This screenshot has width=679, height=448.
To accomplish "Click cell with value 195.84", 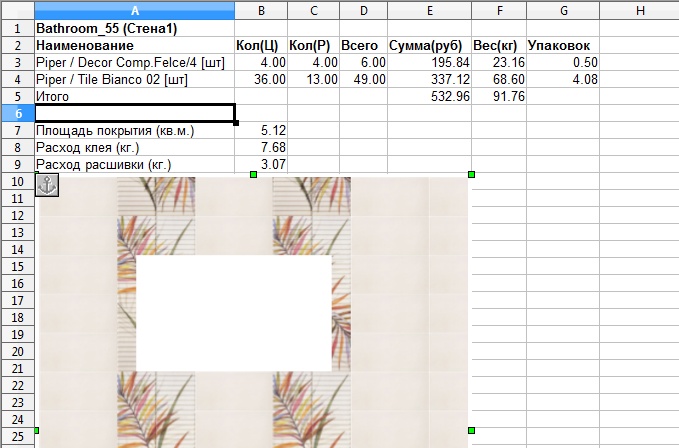I will coord(430,62).
